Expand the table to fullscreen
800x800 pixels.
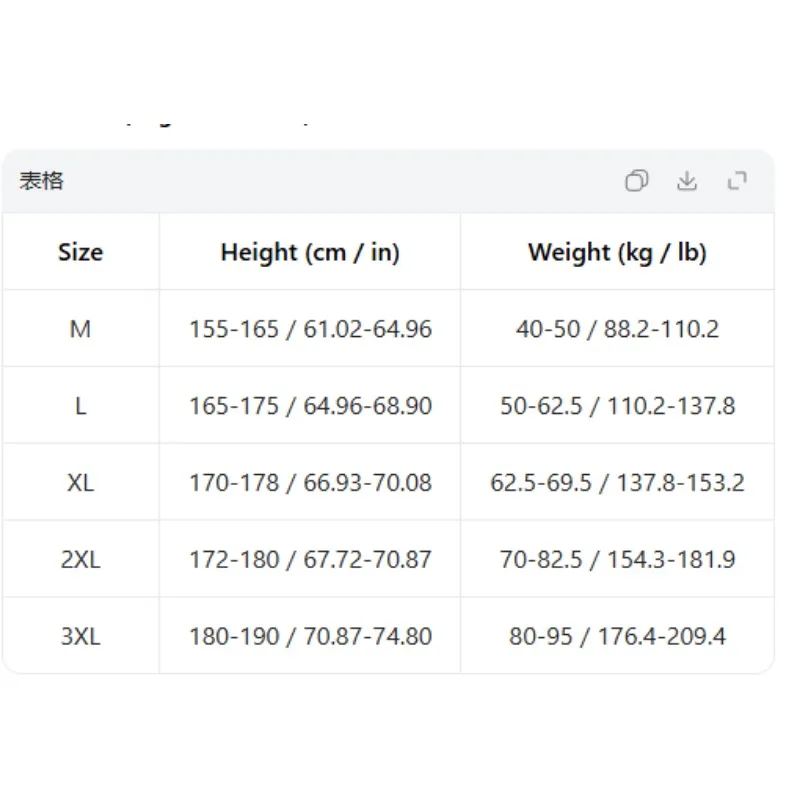(x=737, y=181)
